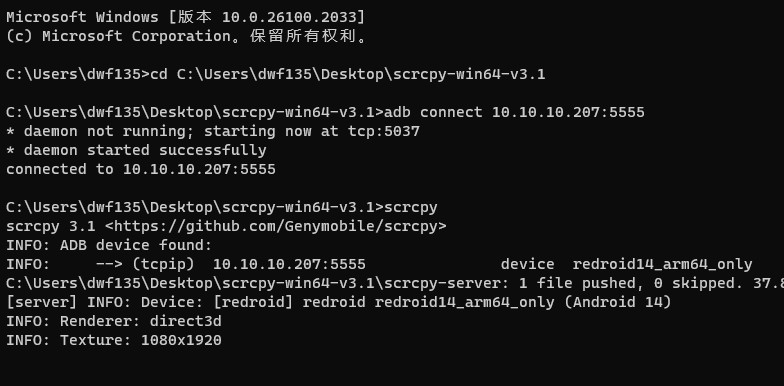The width and height of the screenshot is (784, 386).
Task: Click redroid14_arm64_only at end of device row
Action: click(662, 264)
